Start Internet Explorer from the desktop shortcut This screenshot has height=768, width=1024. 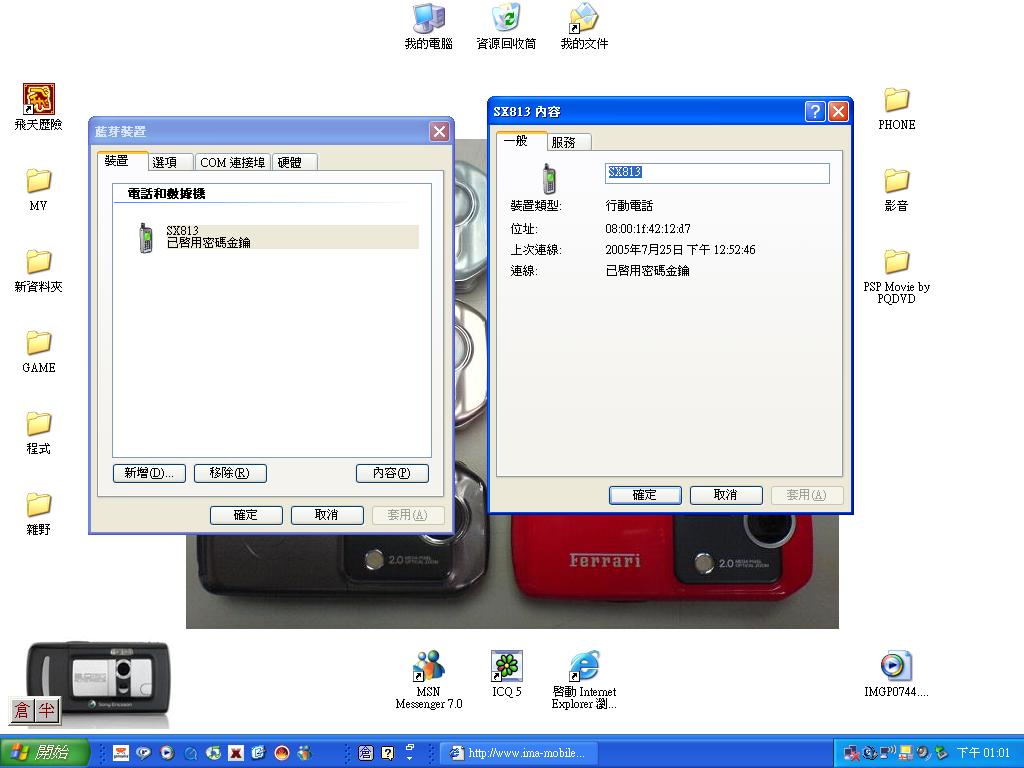583,665
